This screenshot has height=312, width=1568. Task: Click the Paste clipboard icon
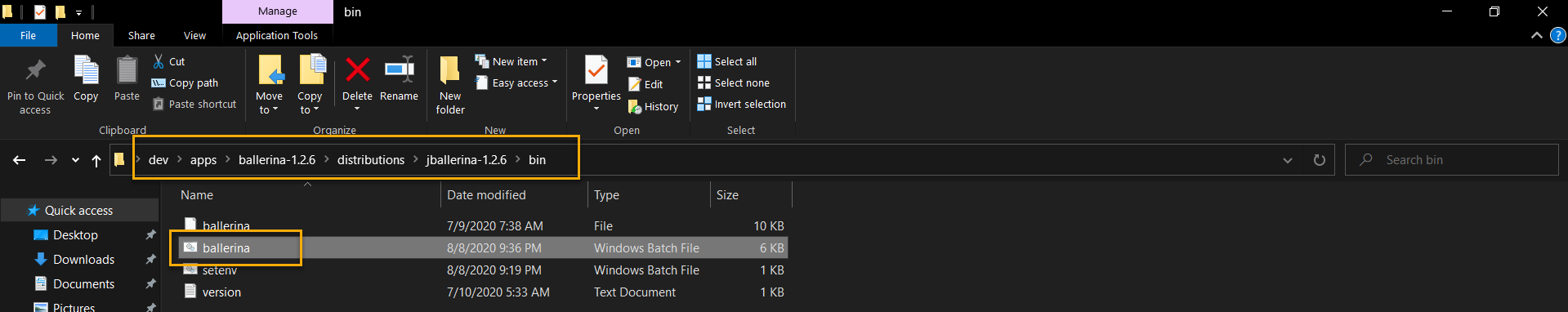coord(127,70)
